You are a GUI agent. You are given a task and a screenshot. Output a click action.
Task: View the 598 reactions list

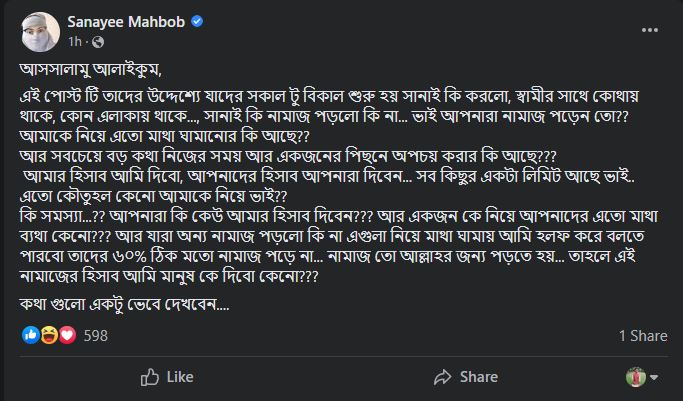(95, 336)
